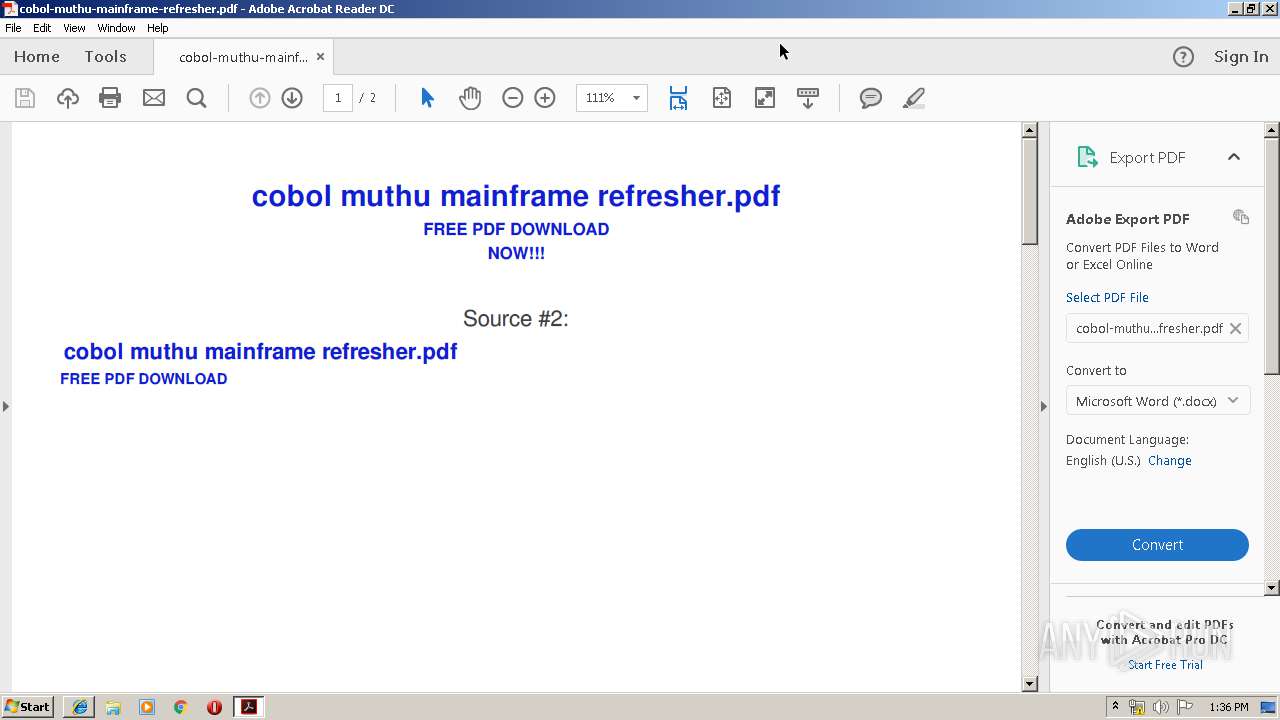Open File Explorer folder taskbar icon
This screenshot has height=720, width=1280.
click(113, 707)
